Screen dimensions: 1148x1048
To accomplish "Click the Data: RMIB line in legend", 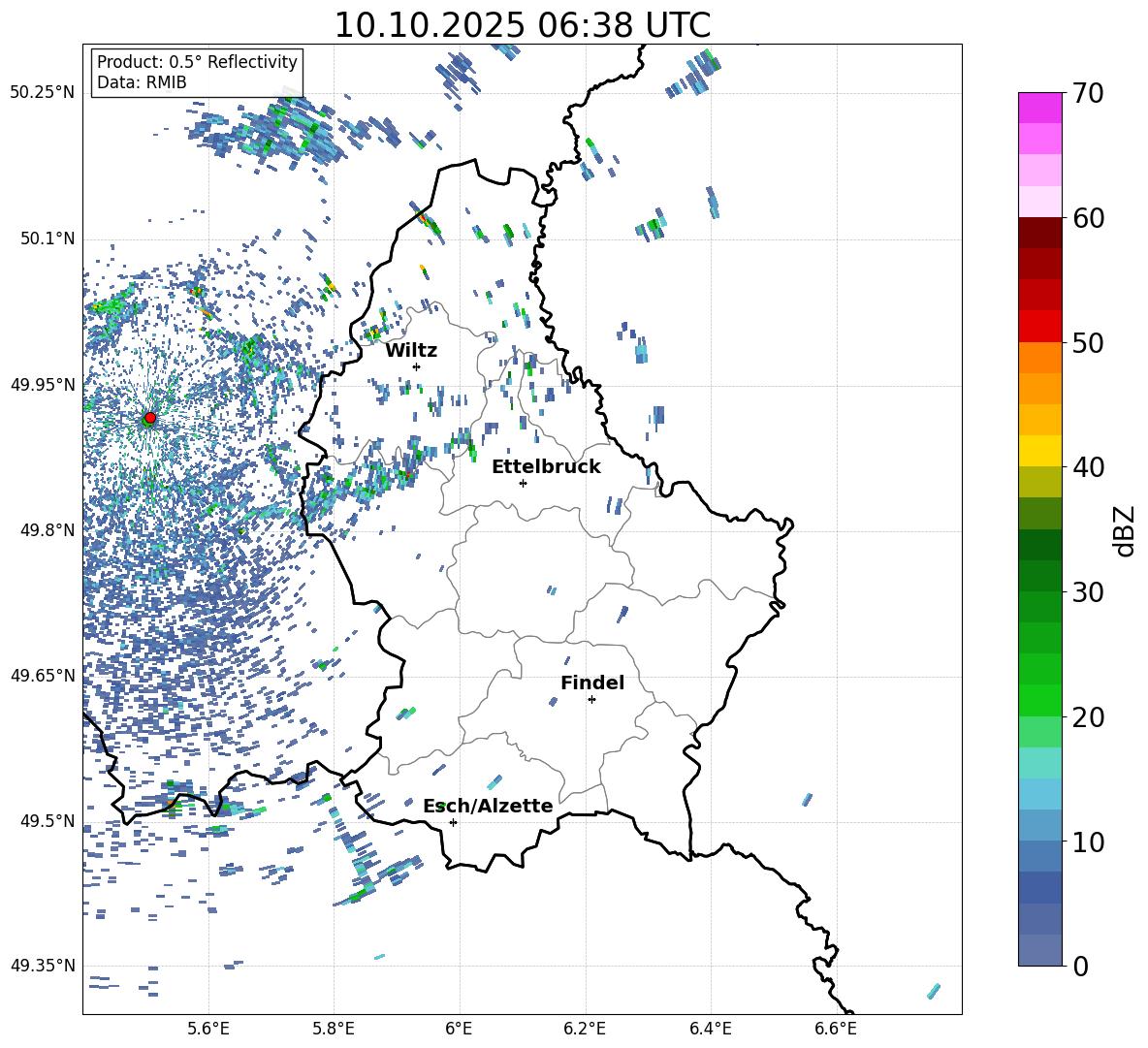I will tap(142, 82).
